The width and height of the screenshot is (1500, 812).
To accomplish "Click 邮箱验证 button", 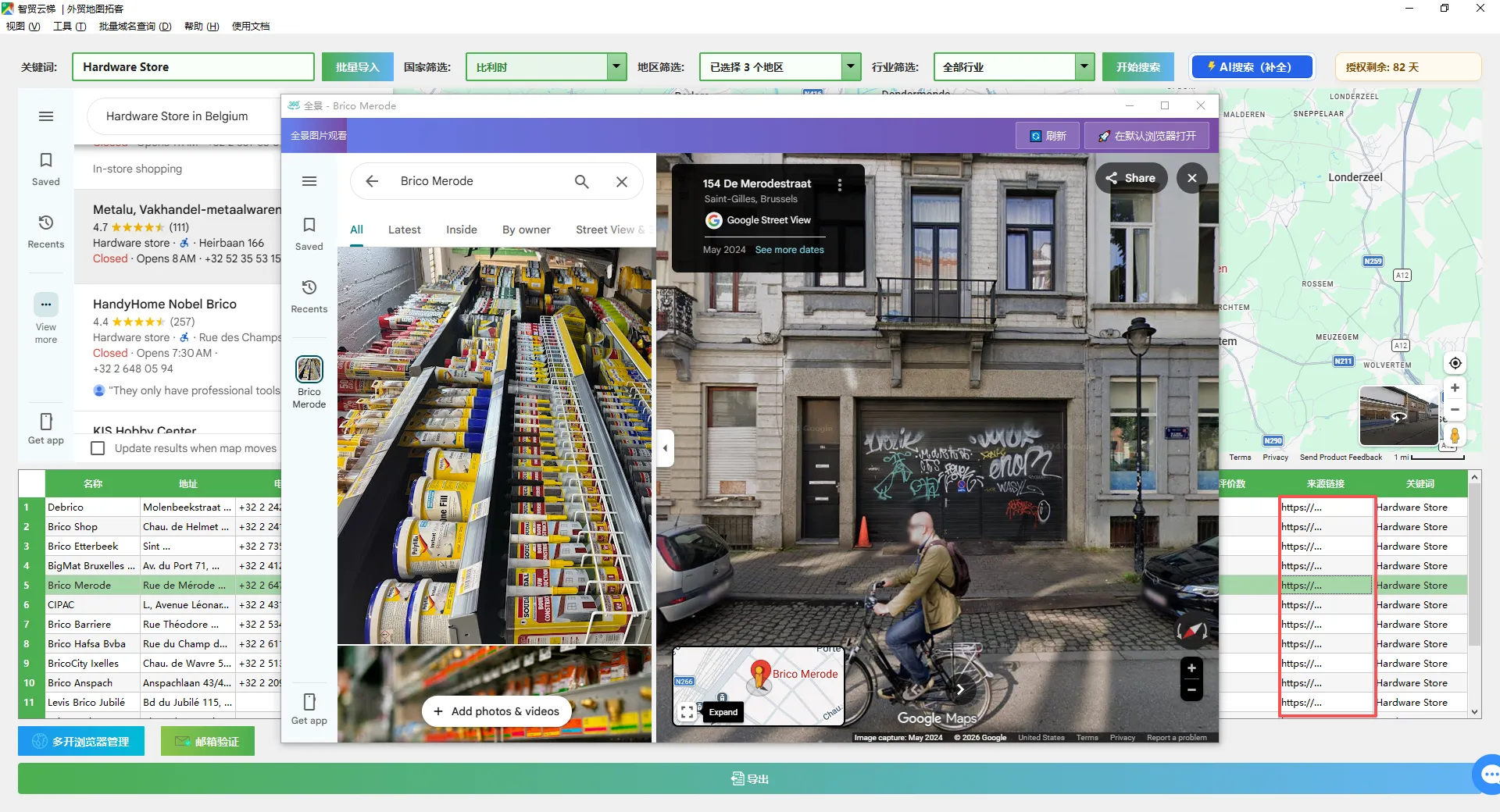I will (x=208, y=741).
